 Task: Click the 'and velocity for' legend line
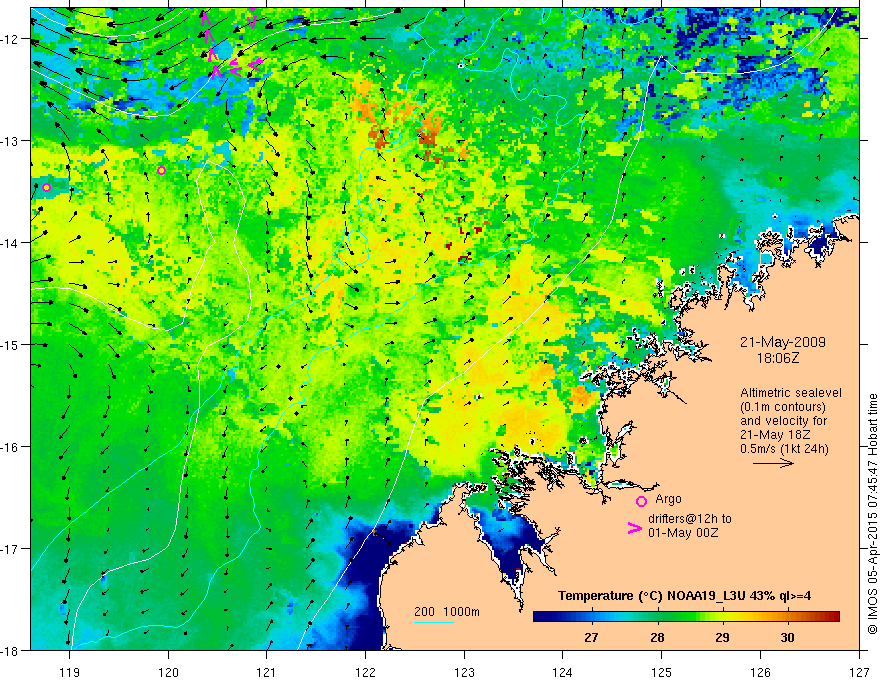(783, 421)
